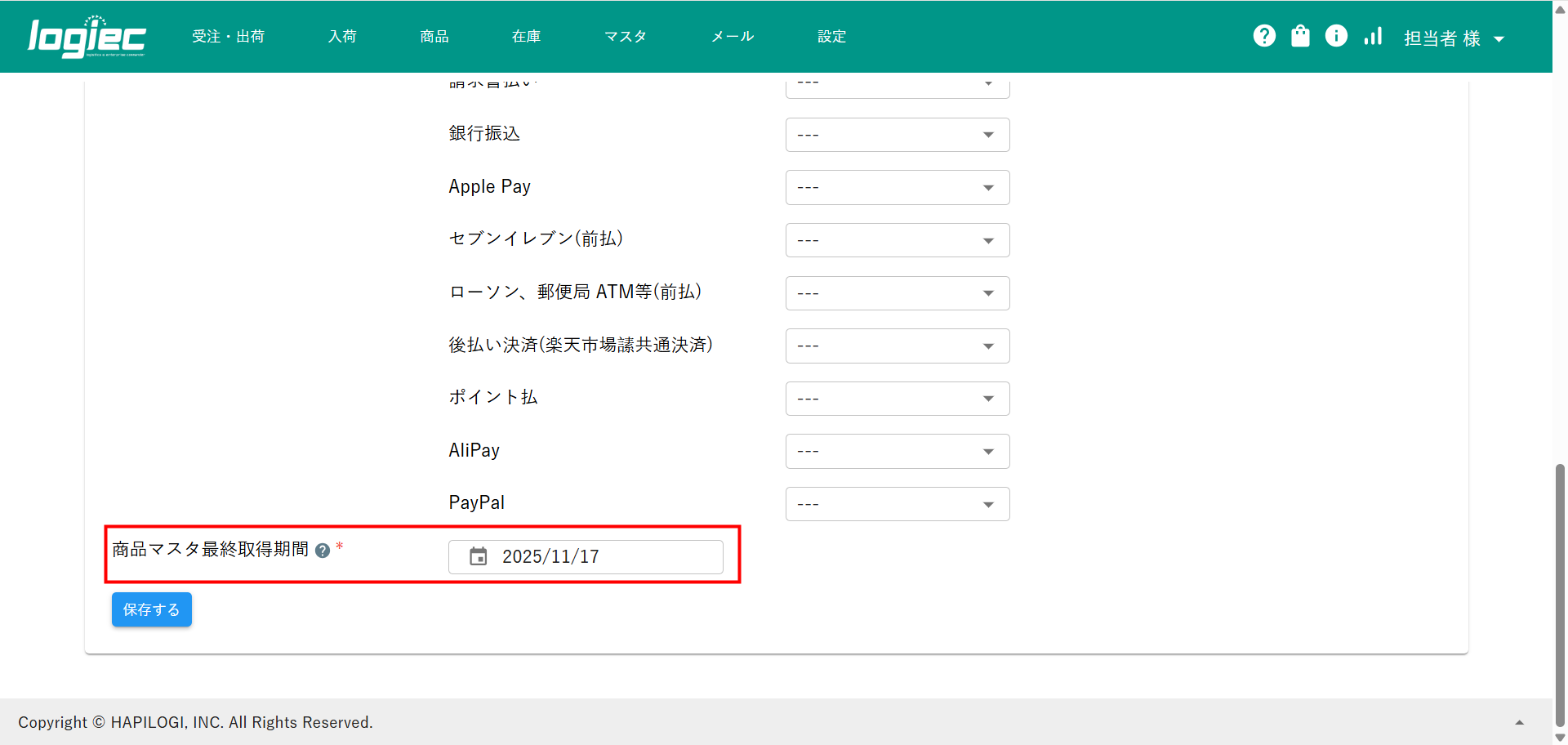The image size is (1568, 745).
Task: Expand the ポイント払 dropdown
Action: tap(897, 399)
